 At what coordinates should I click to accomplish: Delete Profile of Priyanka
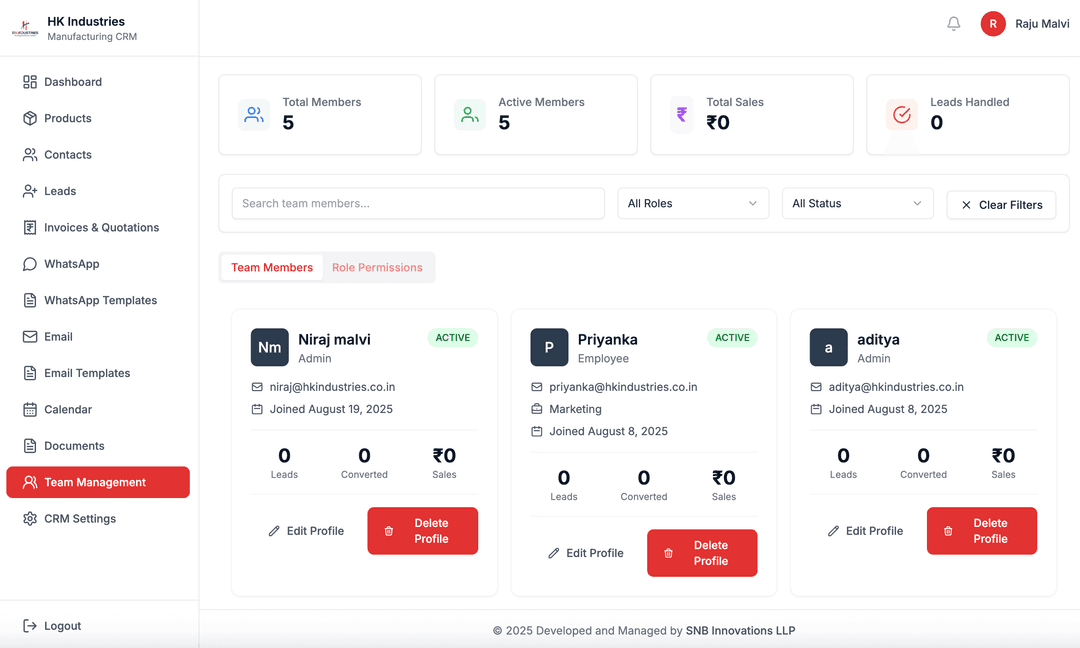[703, 553]
